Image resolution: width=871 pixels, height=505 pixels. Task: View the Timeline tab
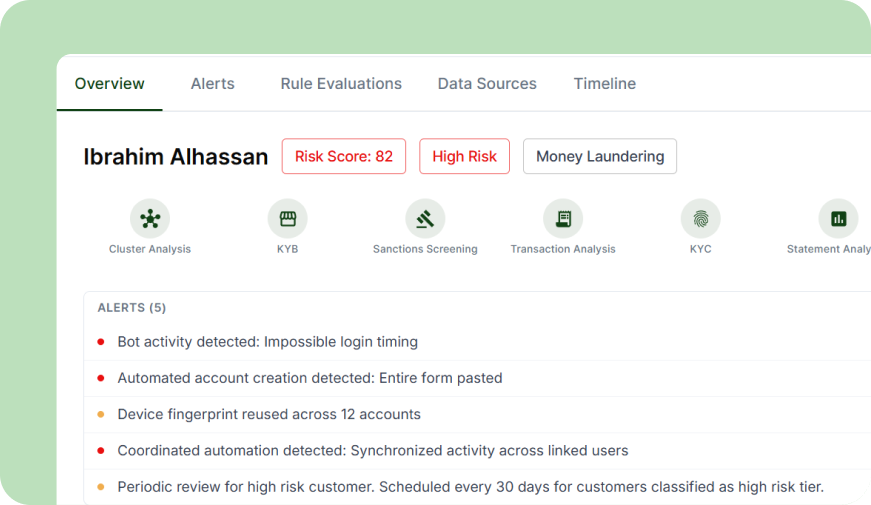(x=604, y=84)
